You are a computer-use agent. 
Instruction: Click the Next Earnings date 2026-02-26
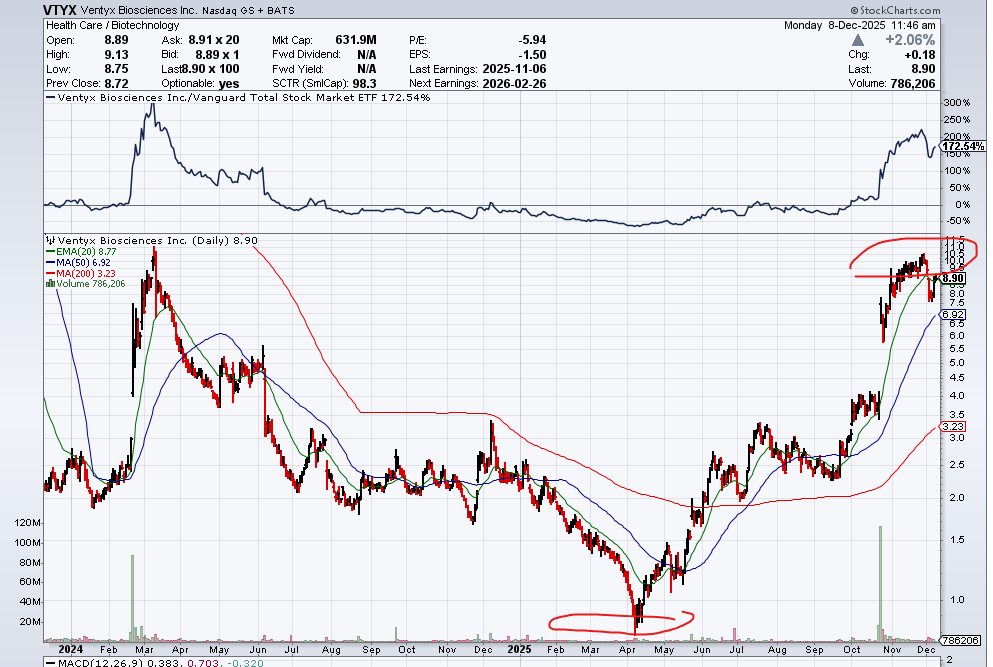514,84
